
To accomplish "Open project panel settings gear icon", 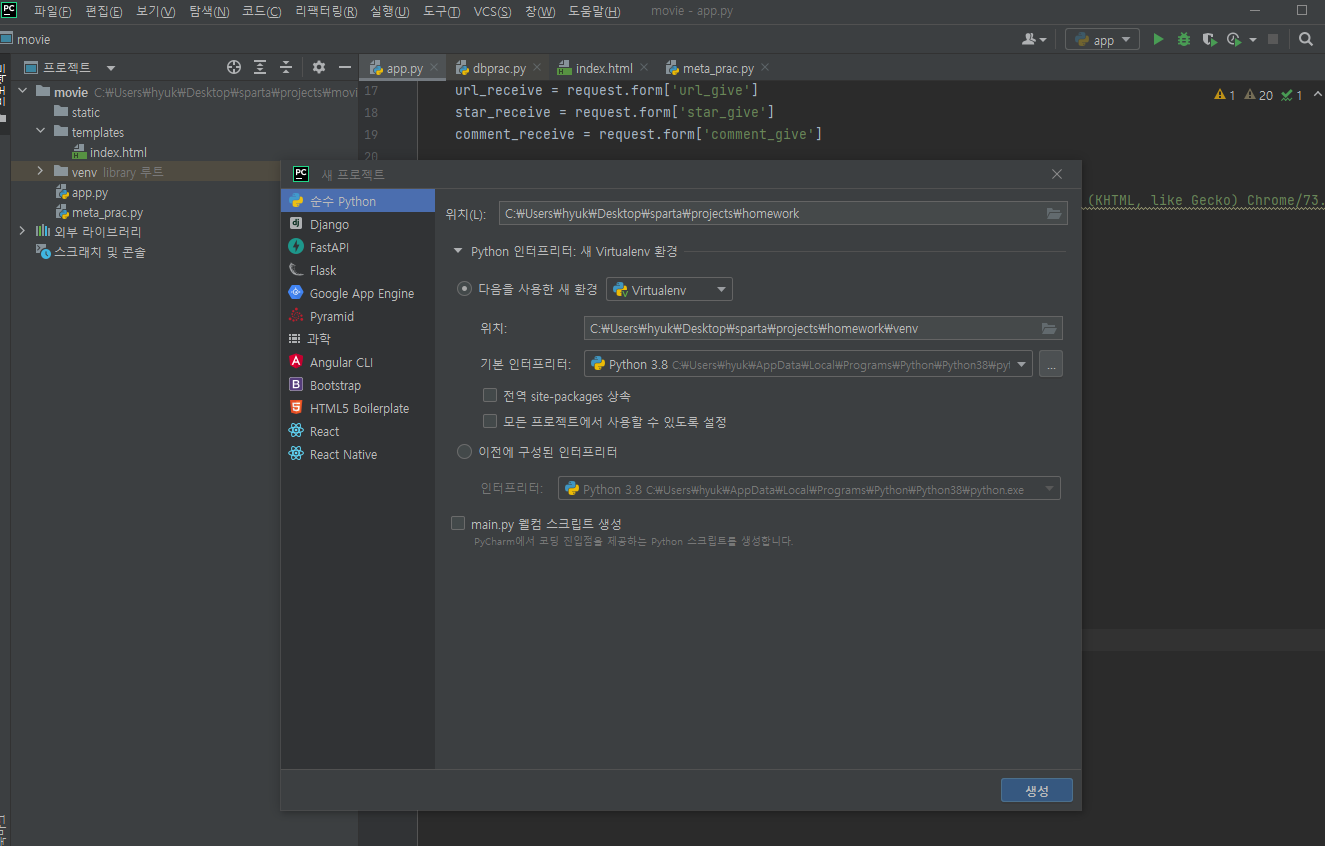I will tap(319, 67).
